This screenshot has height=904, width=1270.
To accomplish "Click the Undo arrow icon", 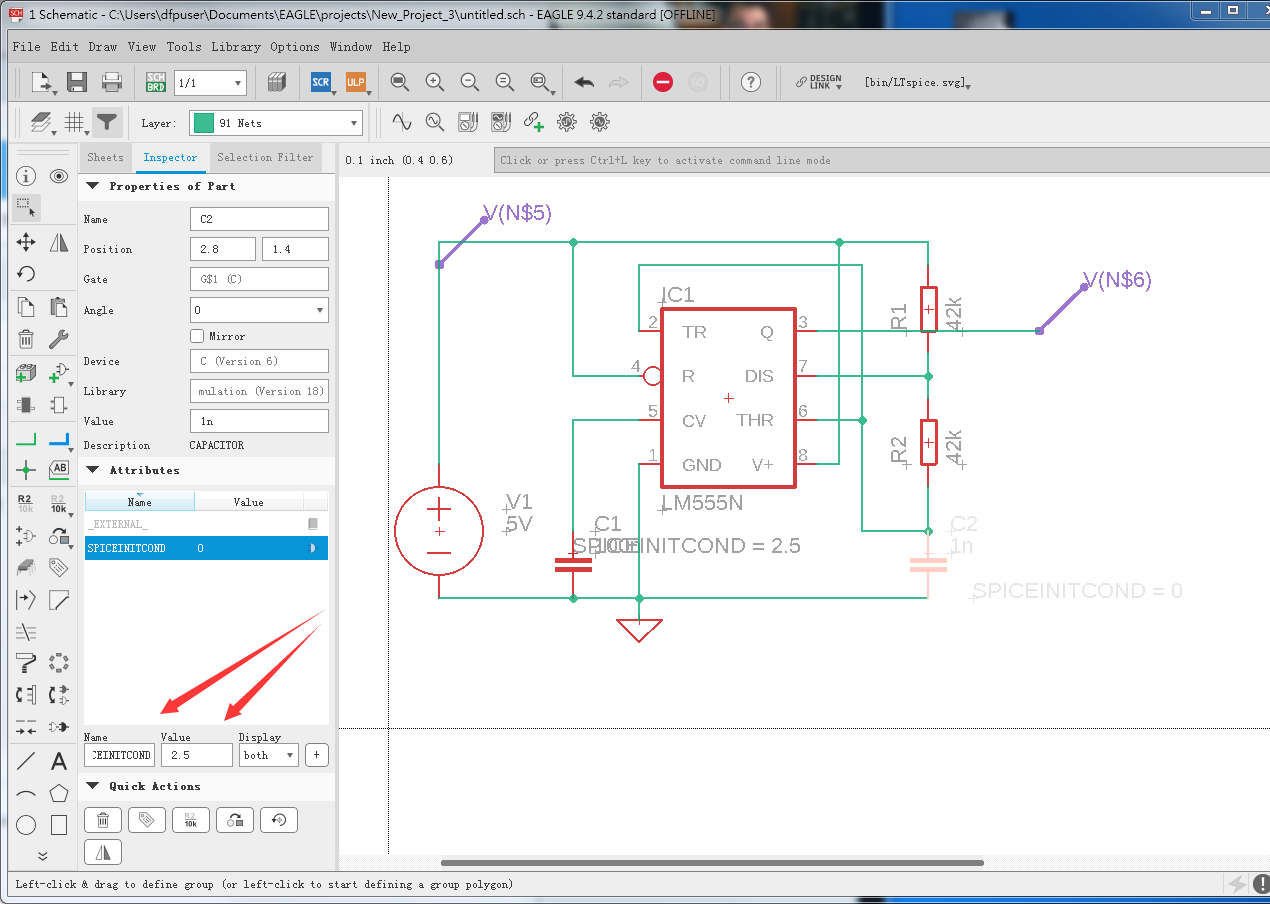I will pyautogui.click(x=585, y=82).
